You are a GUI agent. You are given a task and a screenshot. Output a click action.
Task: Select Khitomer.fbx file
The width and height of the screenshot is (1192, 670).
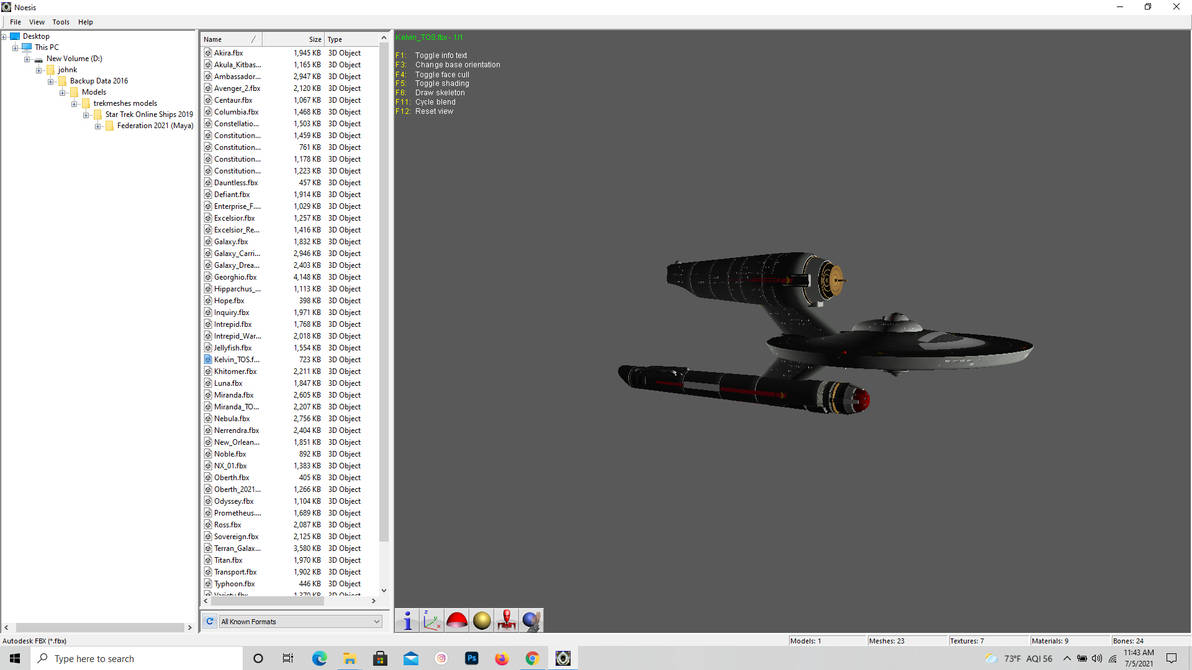(x=235, y=371)
